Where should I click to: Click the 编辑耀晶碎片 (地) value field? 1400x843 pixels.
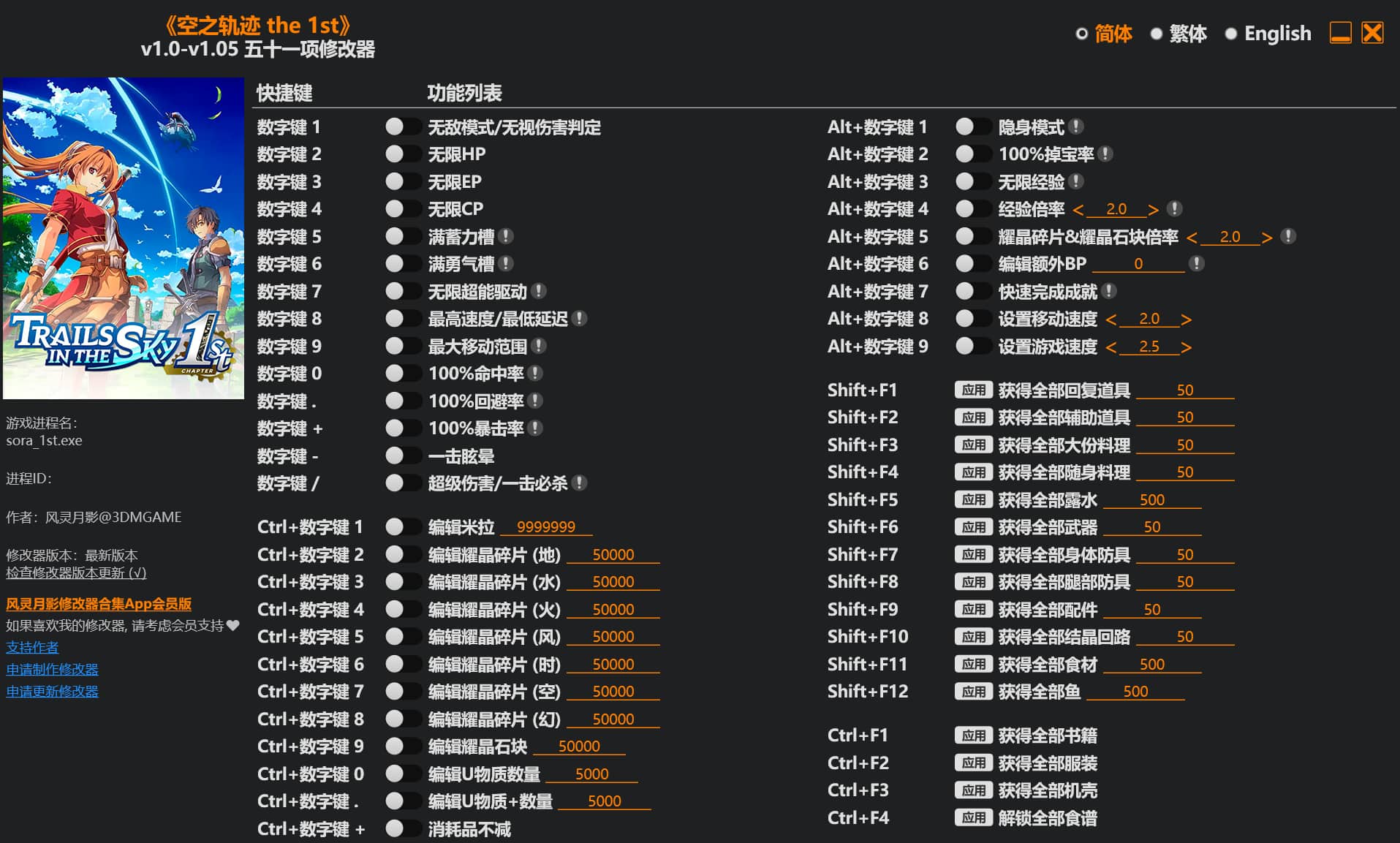click(613, 555)
